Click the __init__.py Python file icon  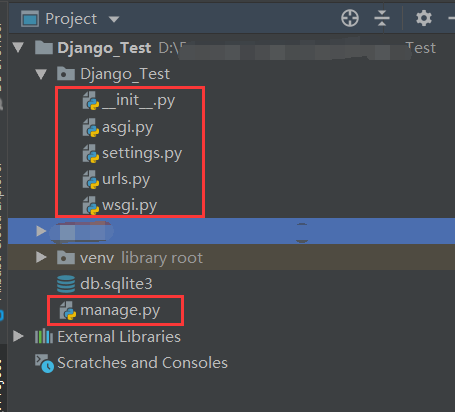tap(91, 101)
